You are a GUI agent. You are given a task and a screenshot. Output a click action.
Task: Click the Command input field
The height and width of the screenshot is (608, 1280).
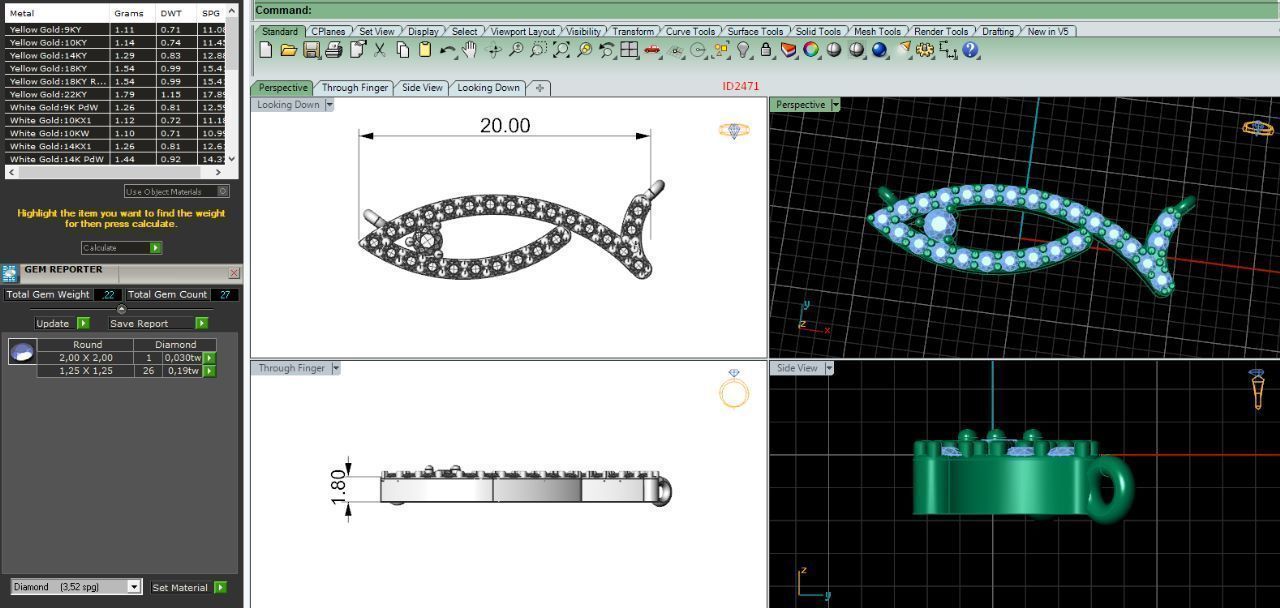click(x=766, y=10)
